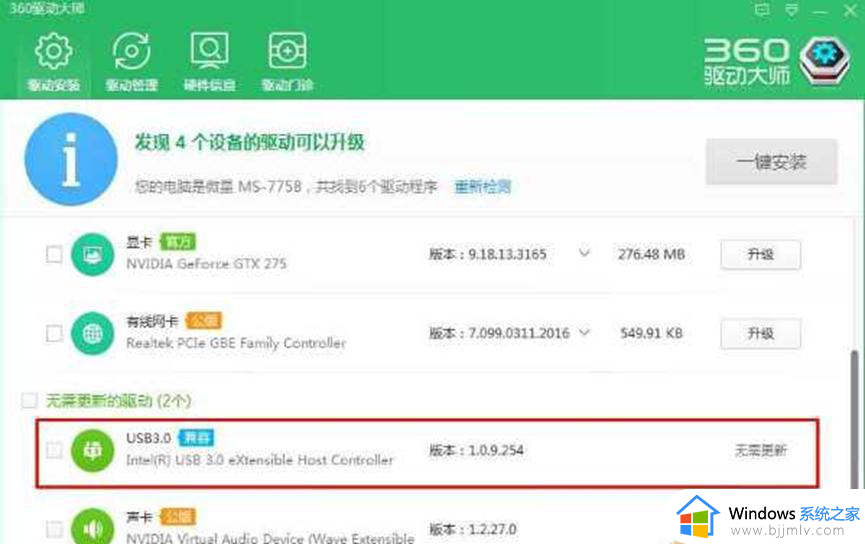Click the badge beside USB3.0 label
This screenshot has width=865, height=544.
coord(196,438)
